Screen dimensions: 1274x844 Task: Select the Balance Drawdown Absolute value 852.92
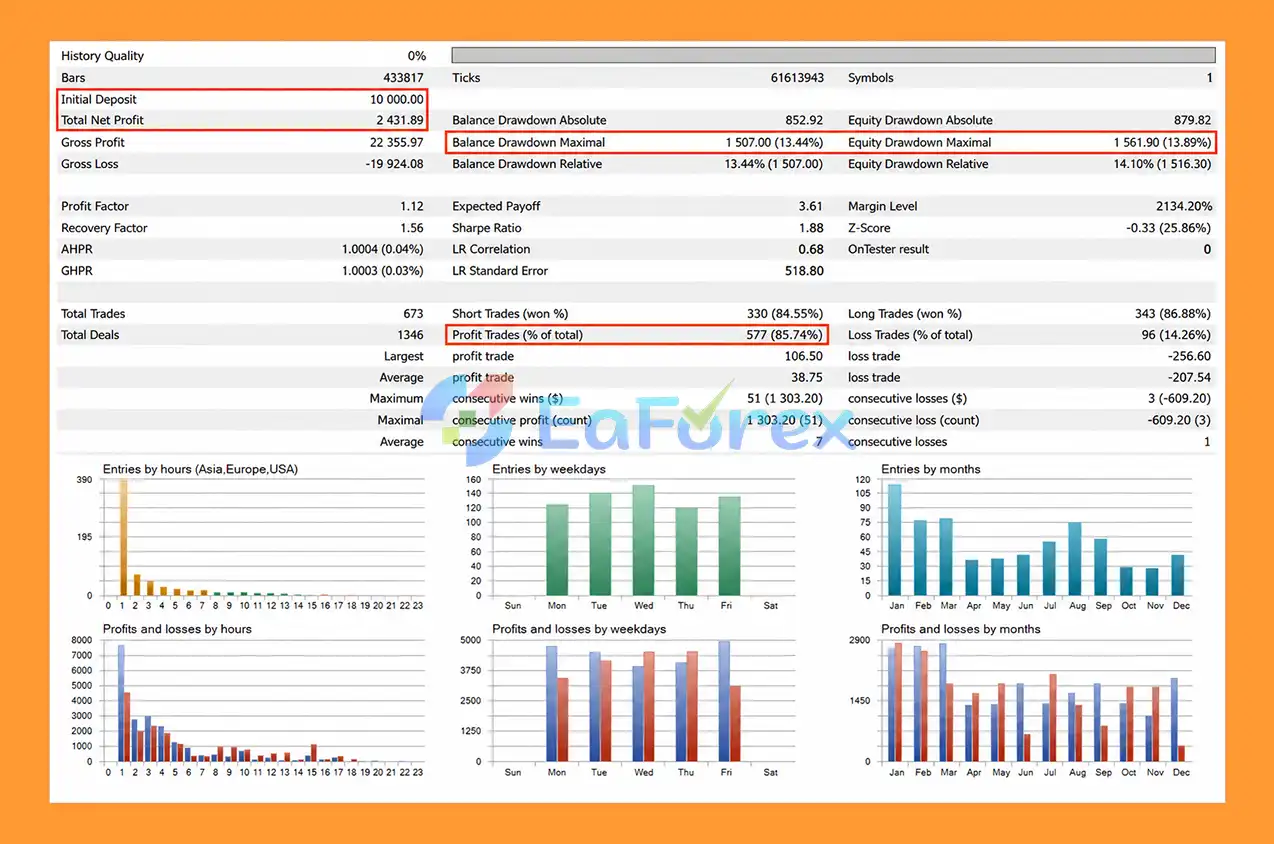tap(805, 120)
